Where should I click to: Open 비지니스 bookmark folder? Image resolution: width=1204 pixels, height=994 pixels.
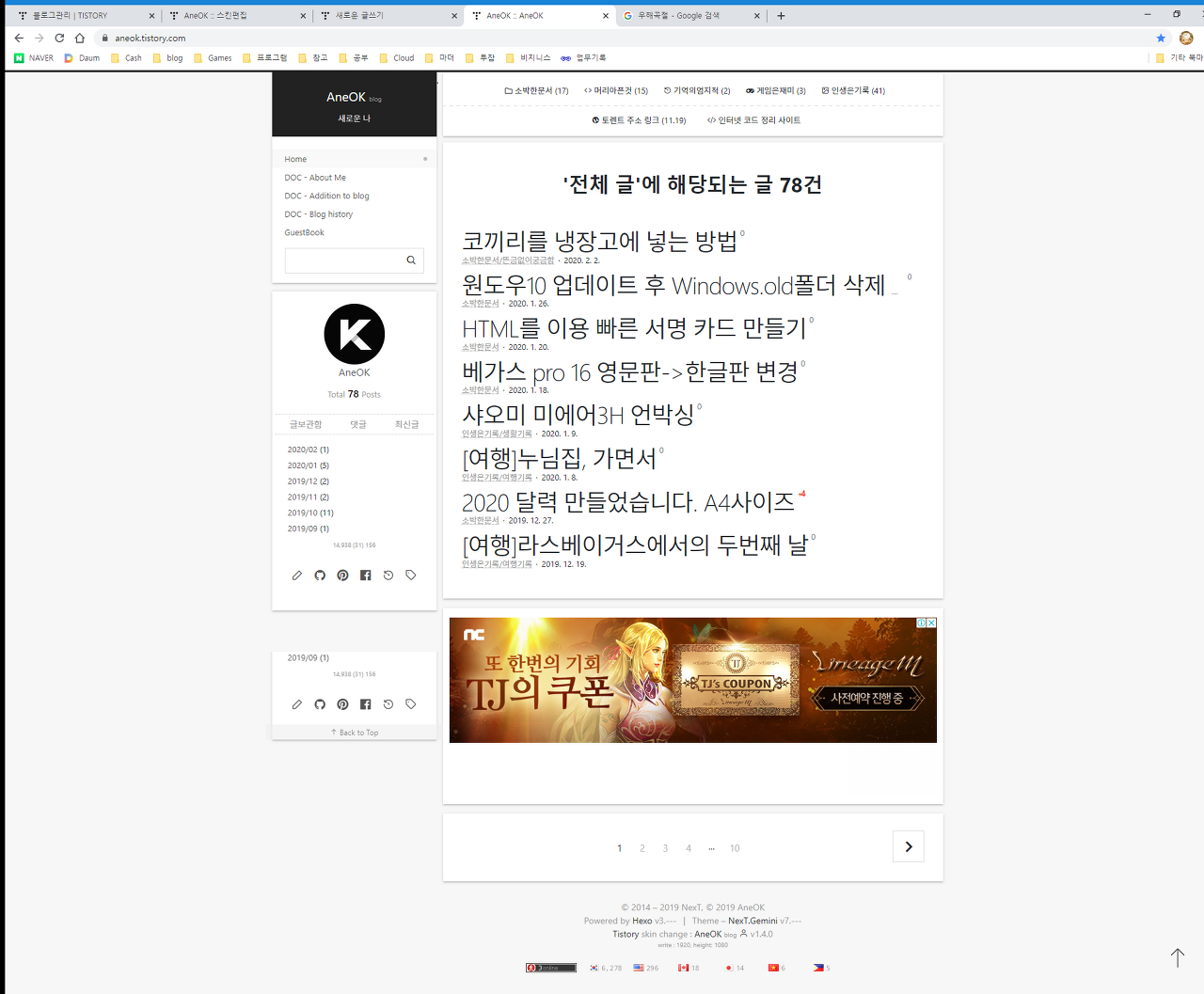click(x=528, y=58)
